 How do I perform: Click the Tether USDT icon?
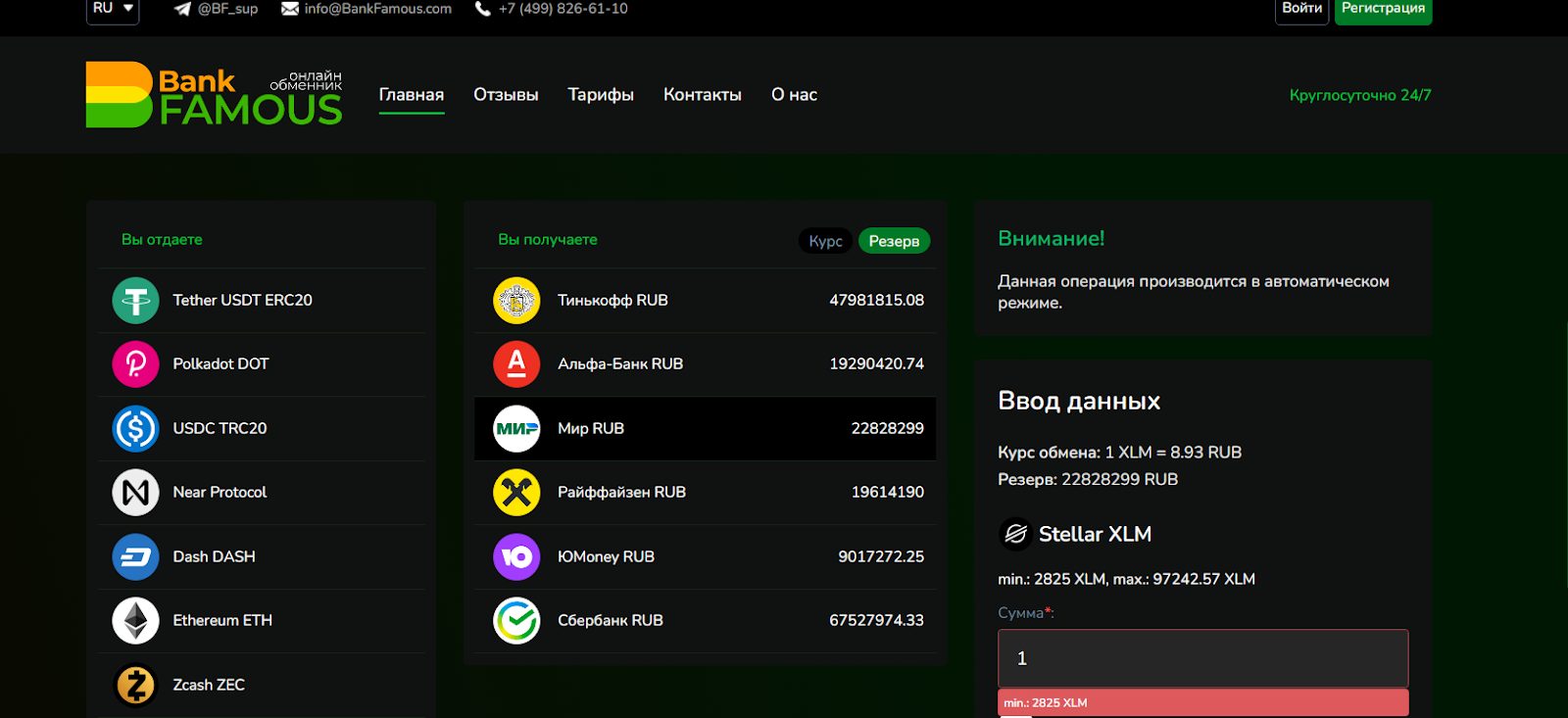(135, 301)
